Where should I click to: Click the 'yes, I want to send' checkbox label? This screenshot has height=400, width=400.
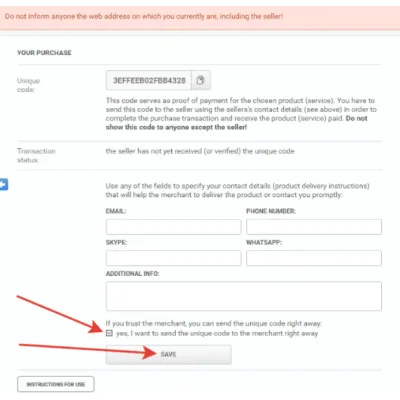(217, 333)
